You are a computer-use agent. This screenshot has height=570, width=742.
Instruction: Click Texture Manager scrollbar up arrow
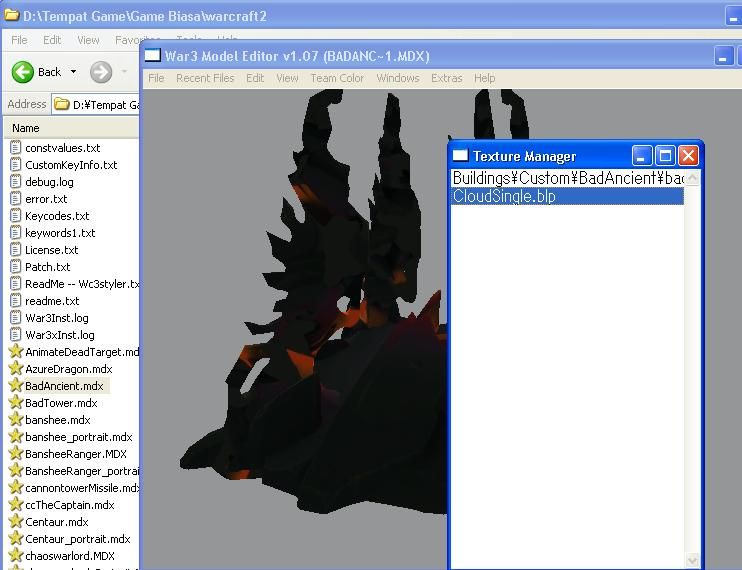(x=692, y=178)
